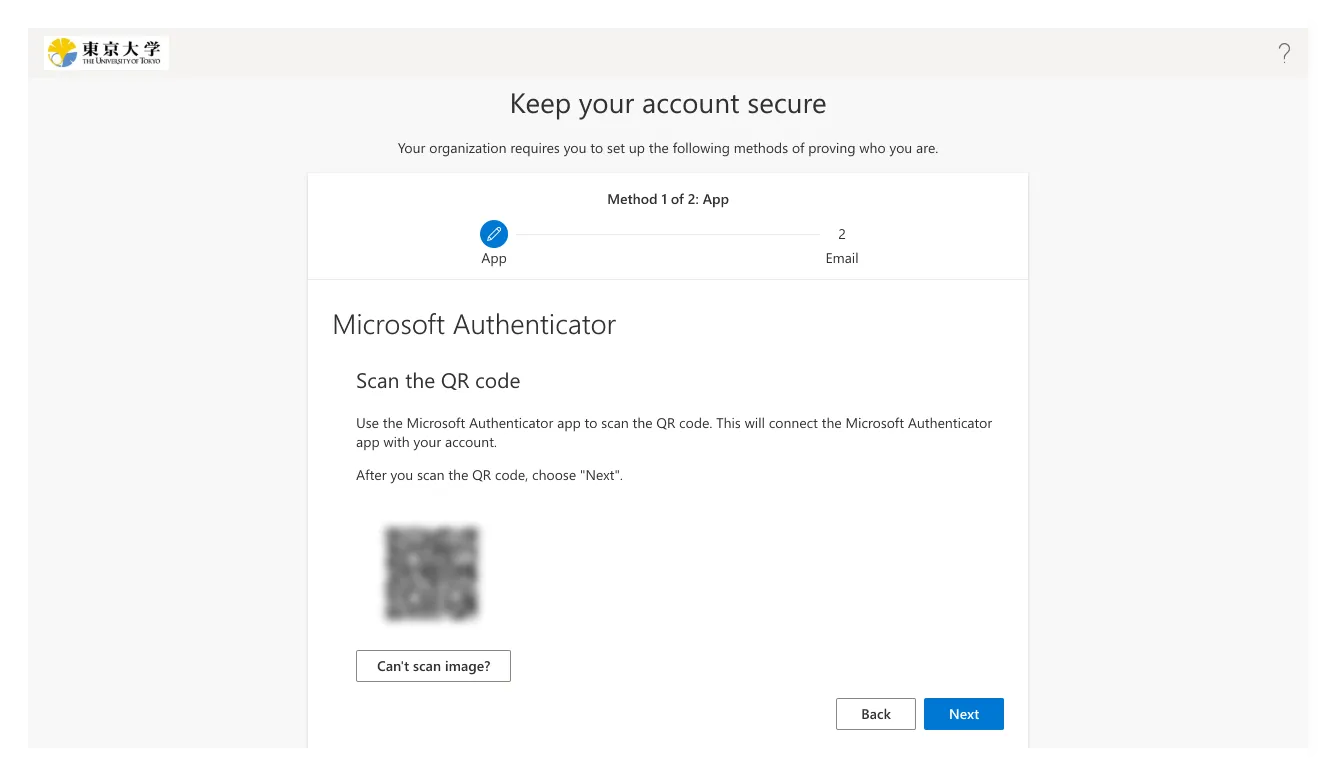Click the App step label
Image resolution: width=1336 pixels, height=776 pixels.
[494, 259]
